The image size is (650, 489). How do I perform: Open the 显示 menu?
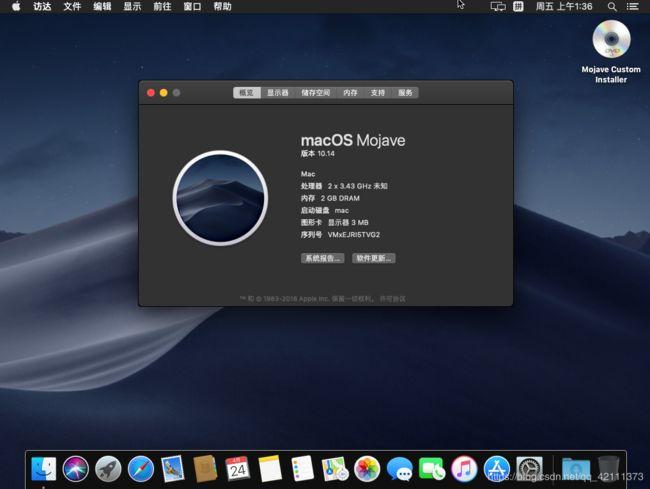(x=132, y=7)
